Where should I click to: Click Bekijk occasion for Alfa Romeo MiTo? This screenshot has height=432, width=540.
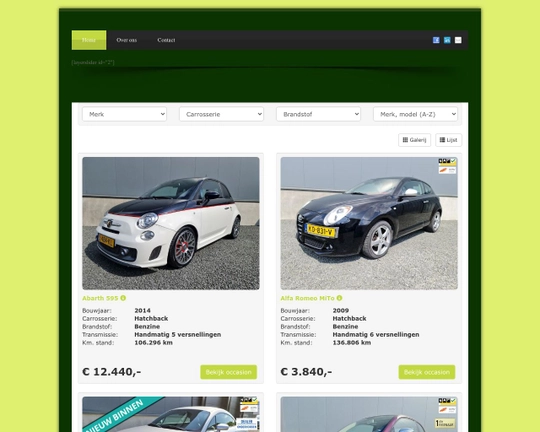click(427, 372)
